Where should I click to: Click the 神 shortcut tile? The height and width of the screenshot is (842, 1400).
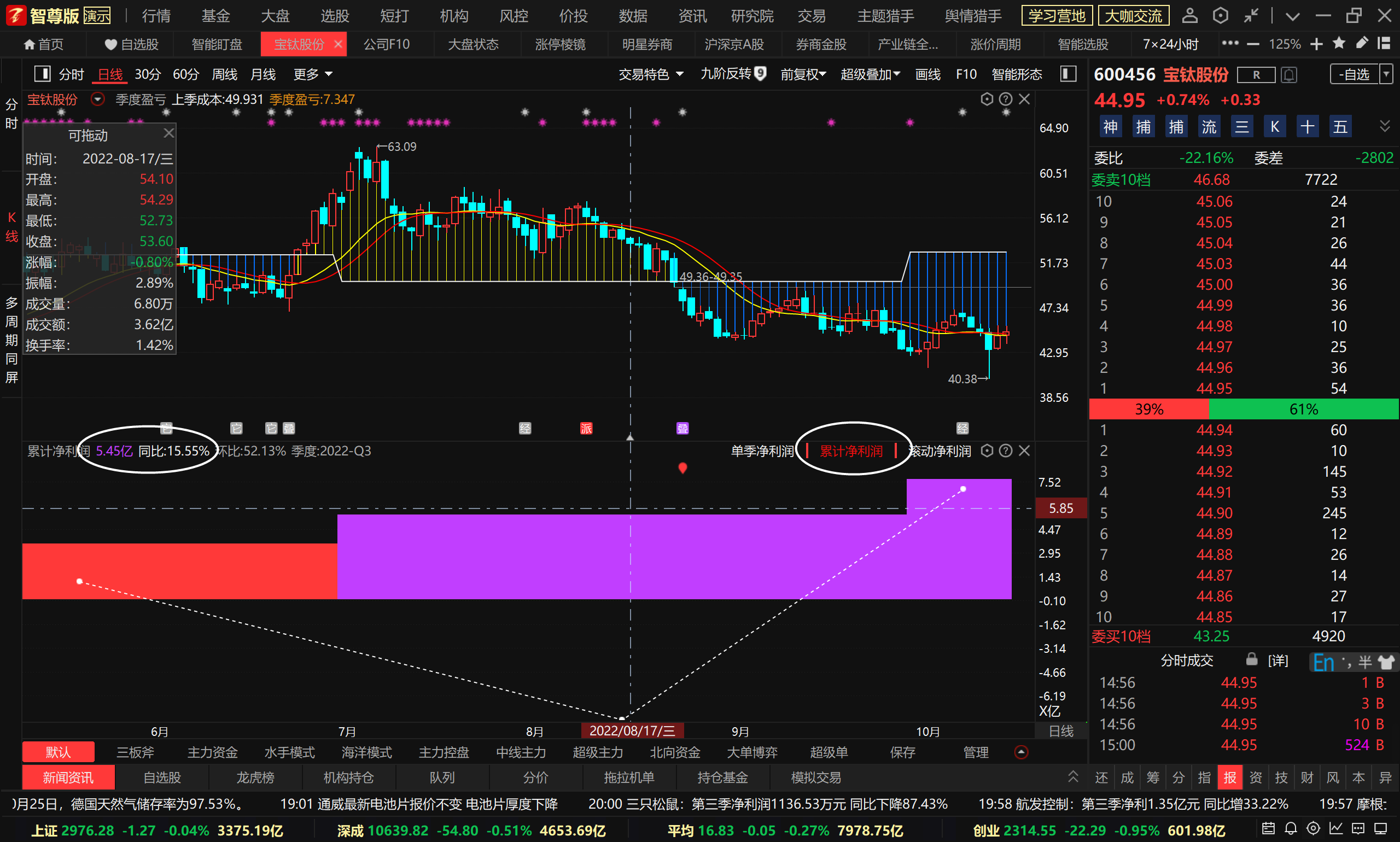1110,126
